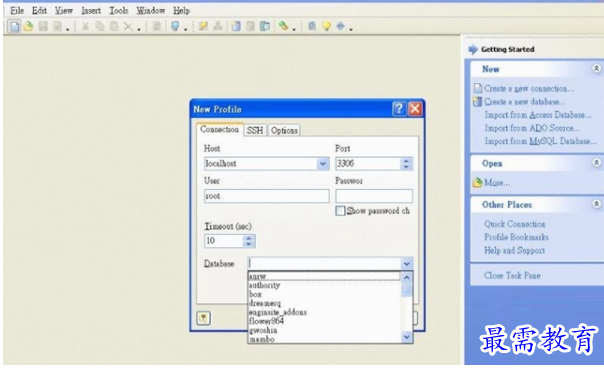Screen dimensions: 604x371
Task: Click the Port spinner arrows
Action: [x=406, y=164]
